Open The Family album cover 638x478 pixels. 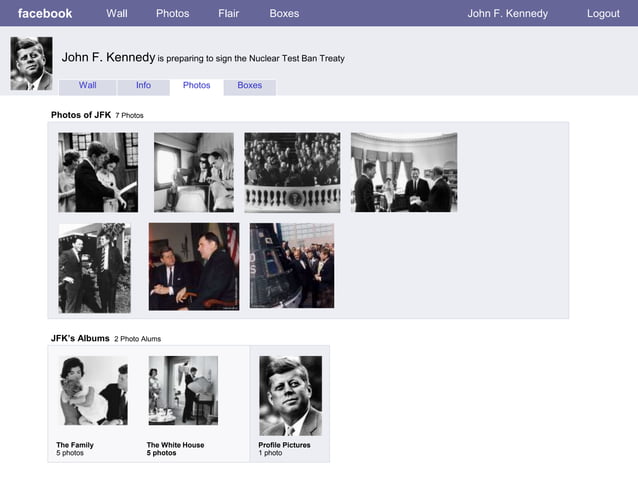click(x=92, y=391)
